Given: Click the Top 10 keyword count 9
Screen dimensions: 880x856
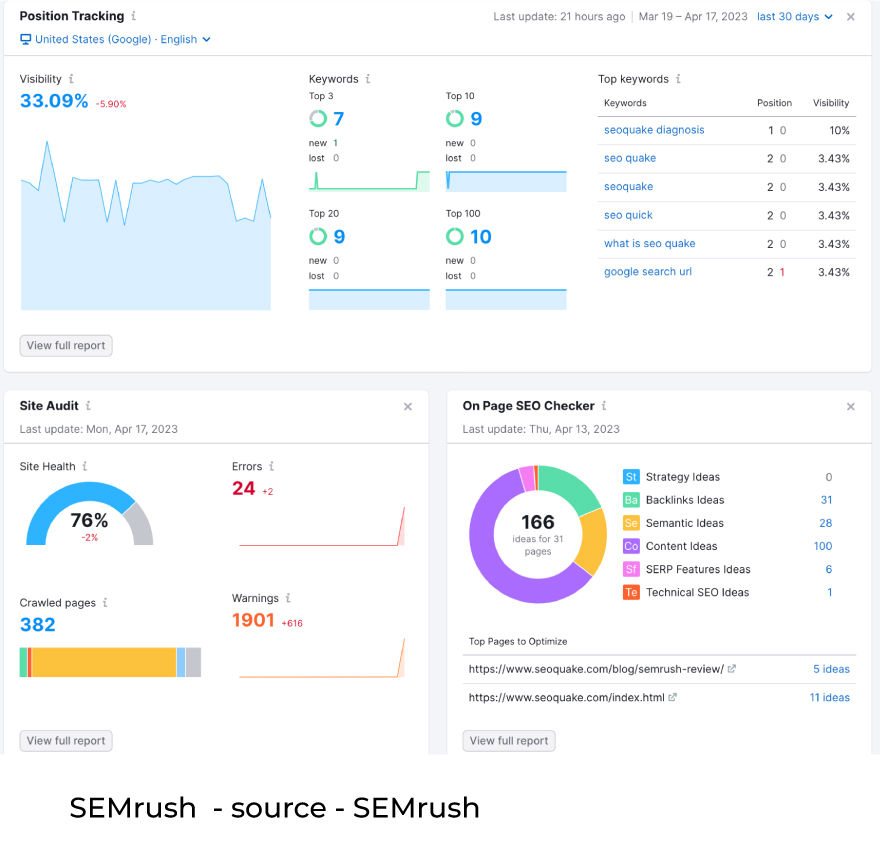Looking at the screenshot, I should (476, 118).
